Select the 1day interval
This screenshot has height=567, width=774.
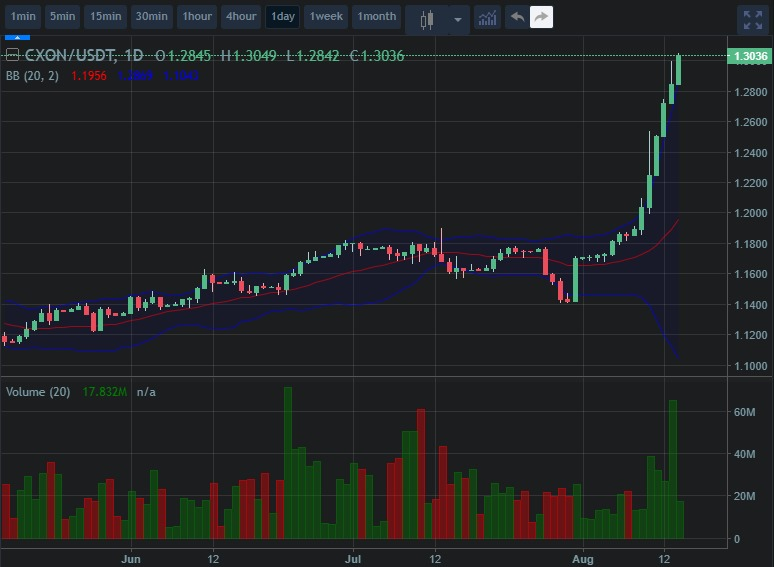tap(282, 17)
